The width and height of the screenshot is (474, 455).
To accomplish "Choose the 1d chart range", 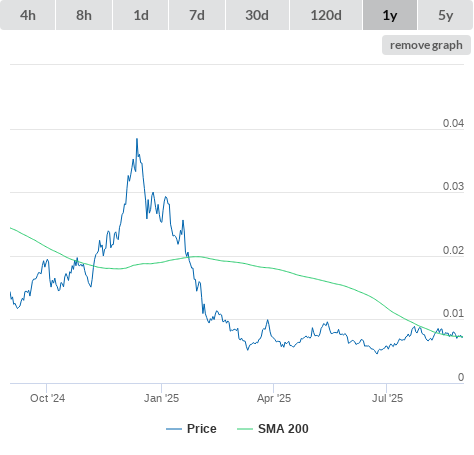I will (x=141, y=15).
